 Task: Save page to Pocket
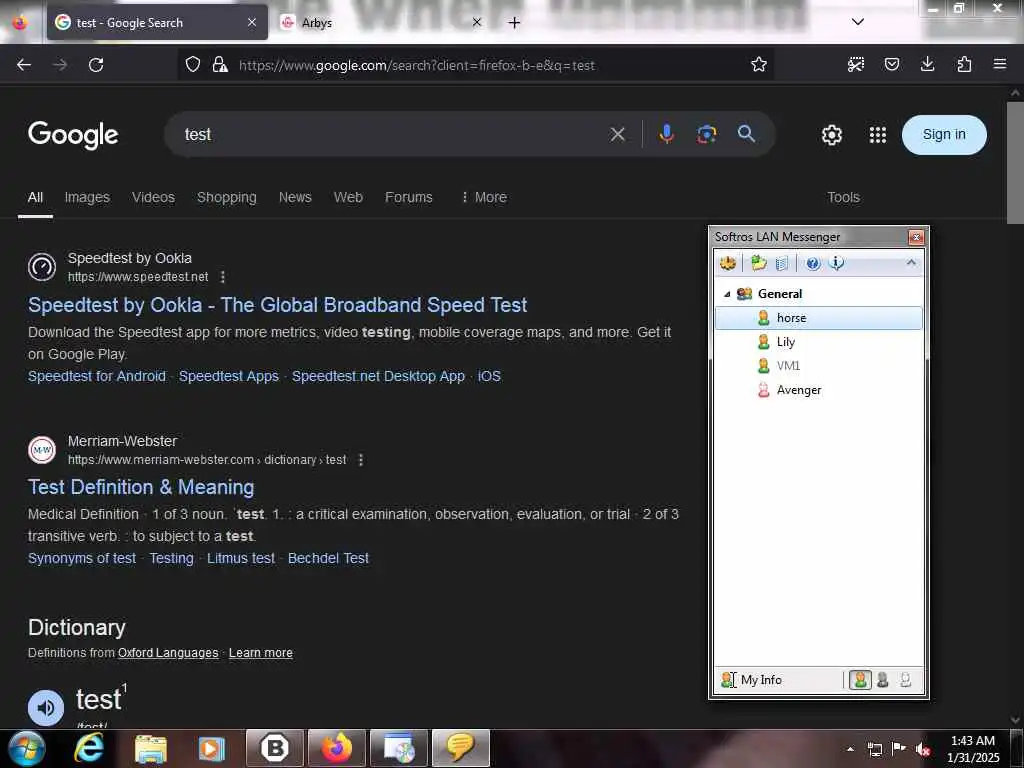point(891,65)
